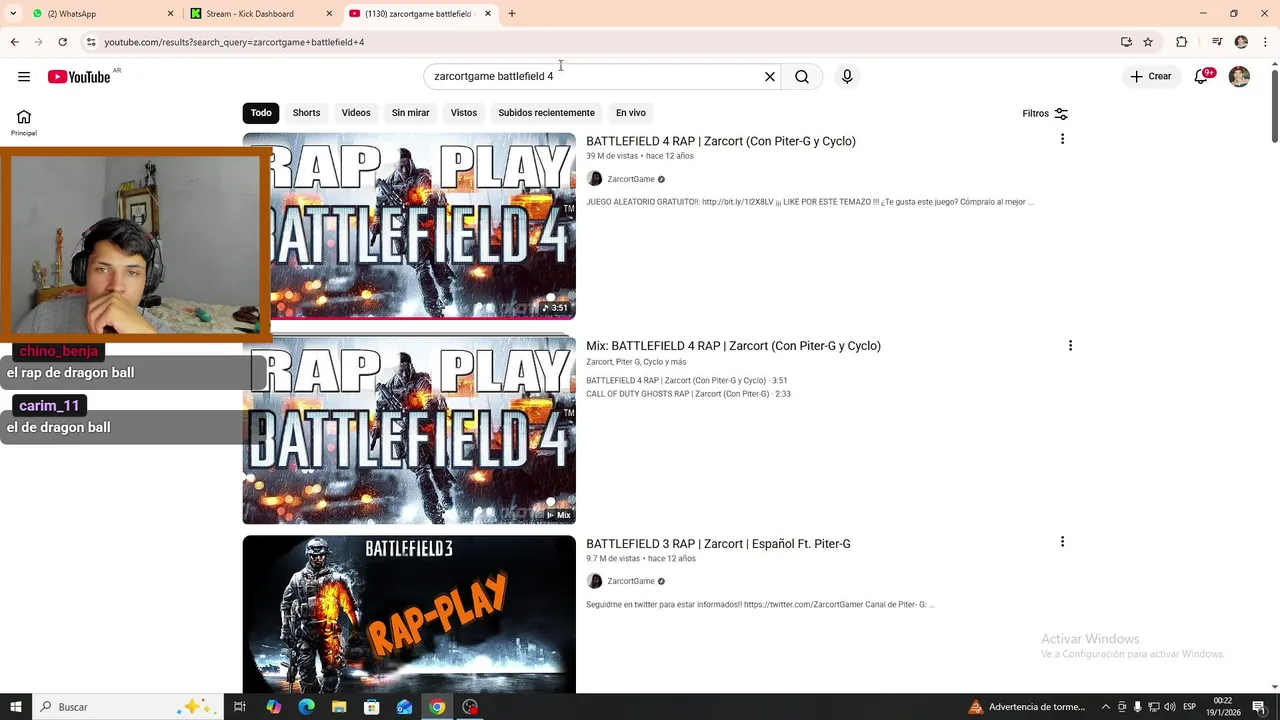Show hidden system tray icons
1280x720 pixels.
coord(1105,707)
